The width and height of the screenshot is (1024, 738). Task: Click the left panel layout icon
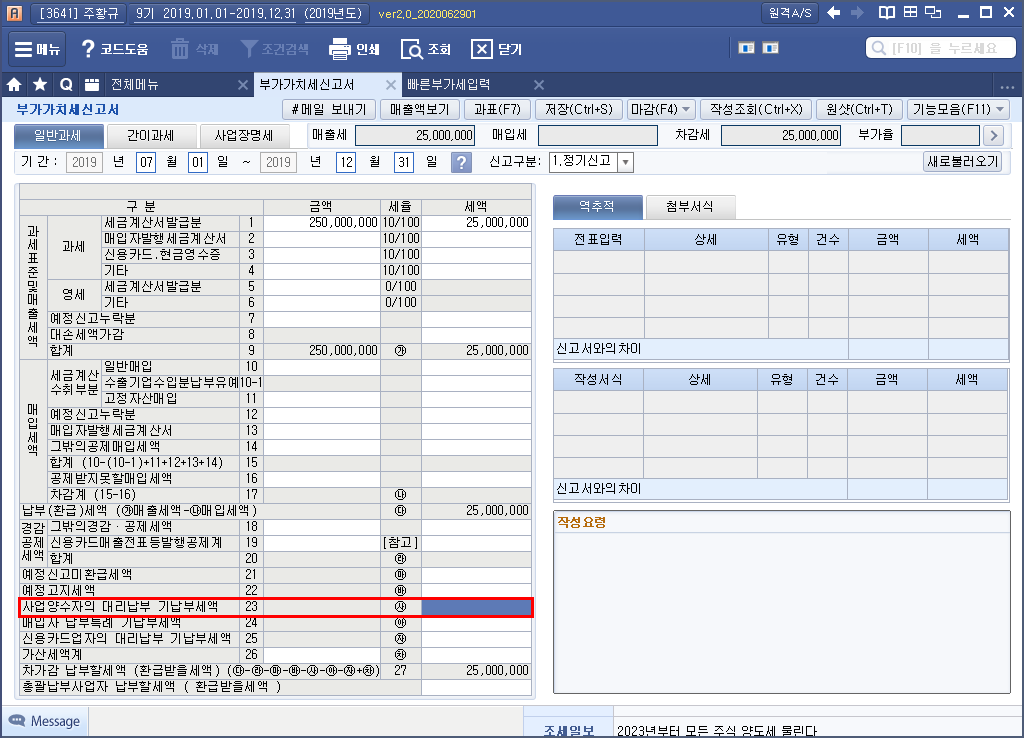pyautogui.click(x=746, y=48)
